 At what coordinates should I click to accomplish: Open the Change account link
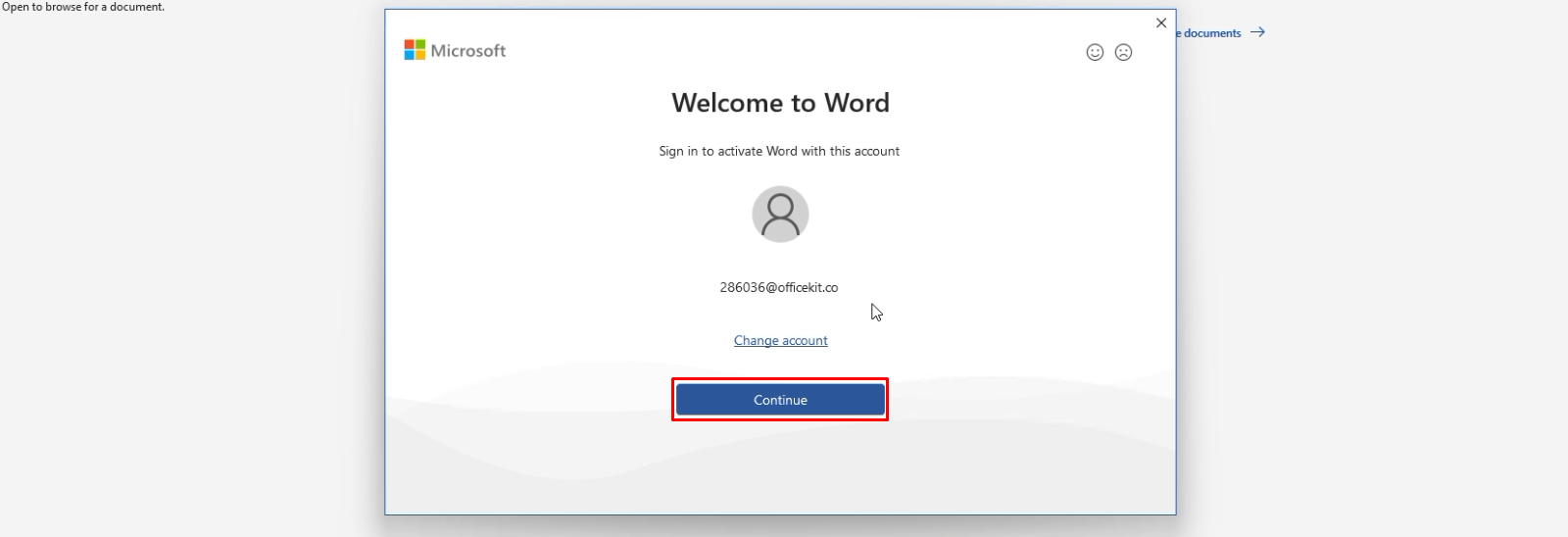pyautogui.click(x=781, y=340)
